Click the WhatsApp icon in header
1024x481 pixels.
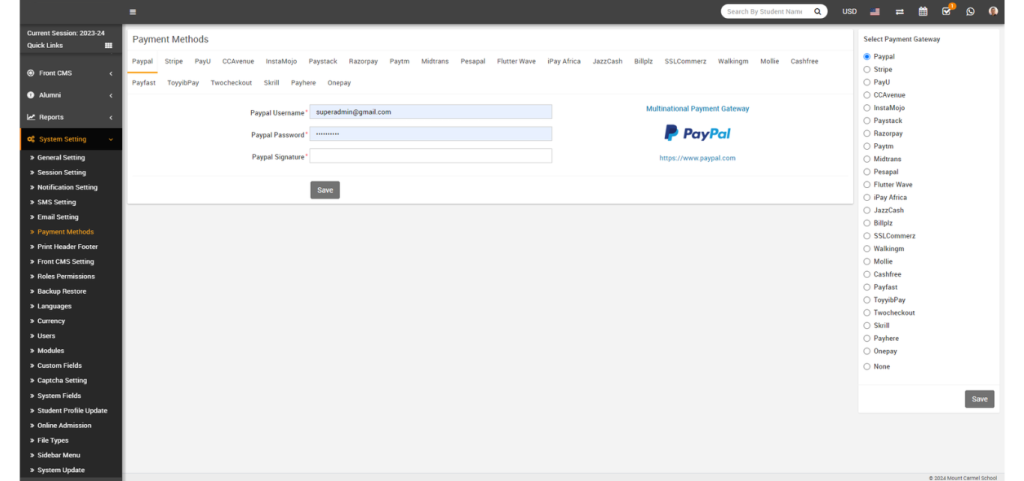(x=970, y=12)
